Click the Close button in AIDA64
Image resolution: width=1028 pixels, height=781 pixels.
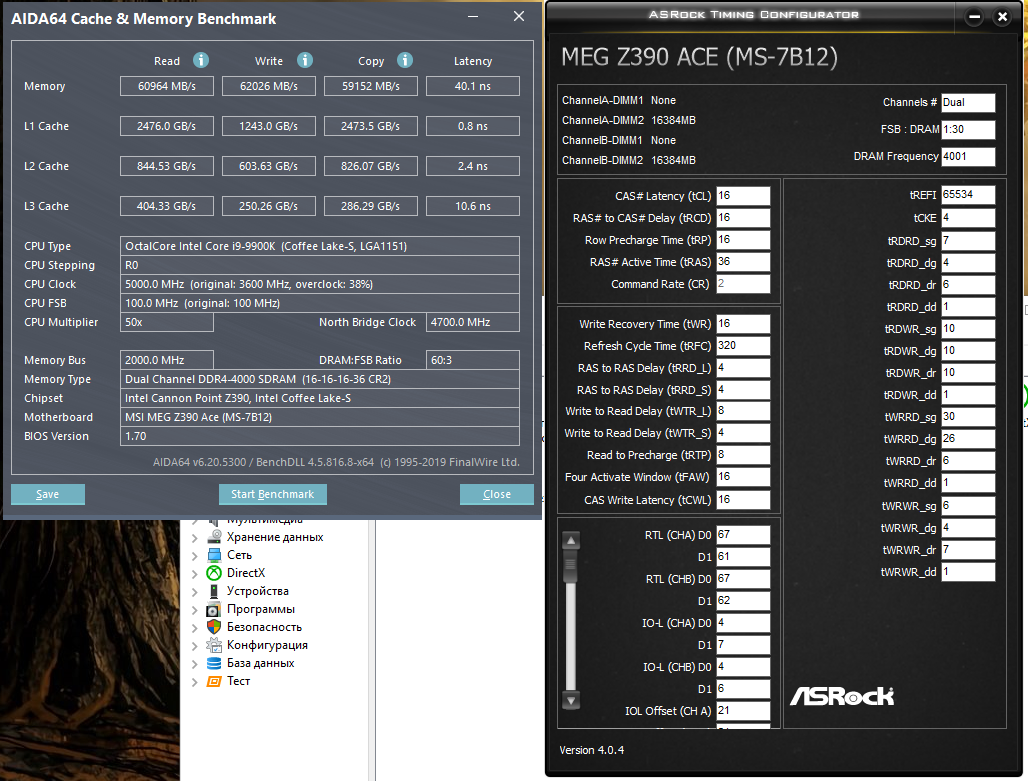point(497,494)
